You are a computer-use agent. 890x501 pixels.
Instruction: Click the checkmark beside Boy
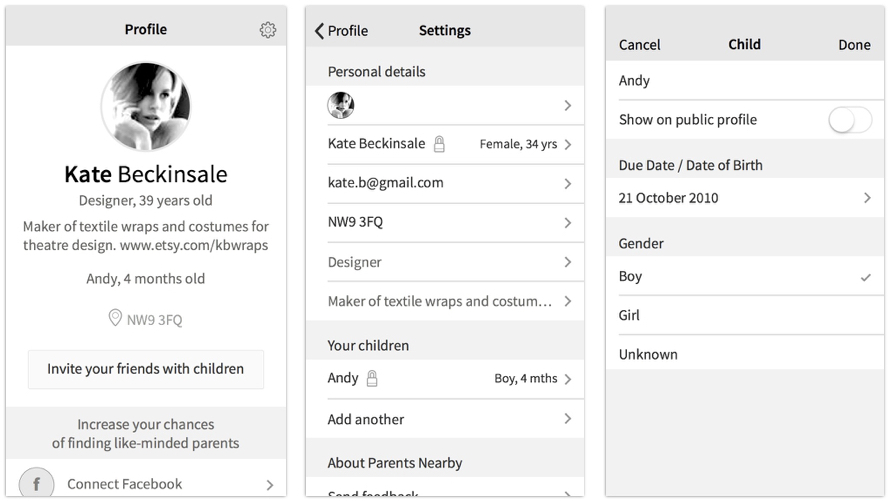pyautogui.click(x=865, y=277)
